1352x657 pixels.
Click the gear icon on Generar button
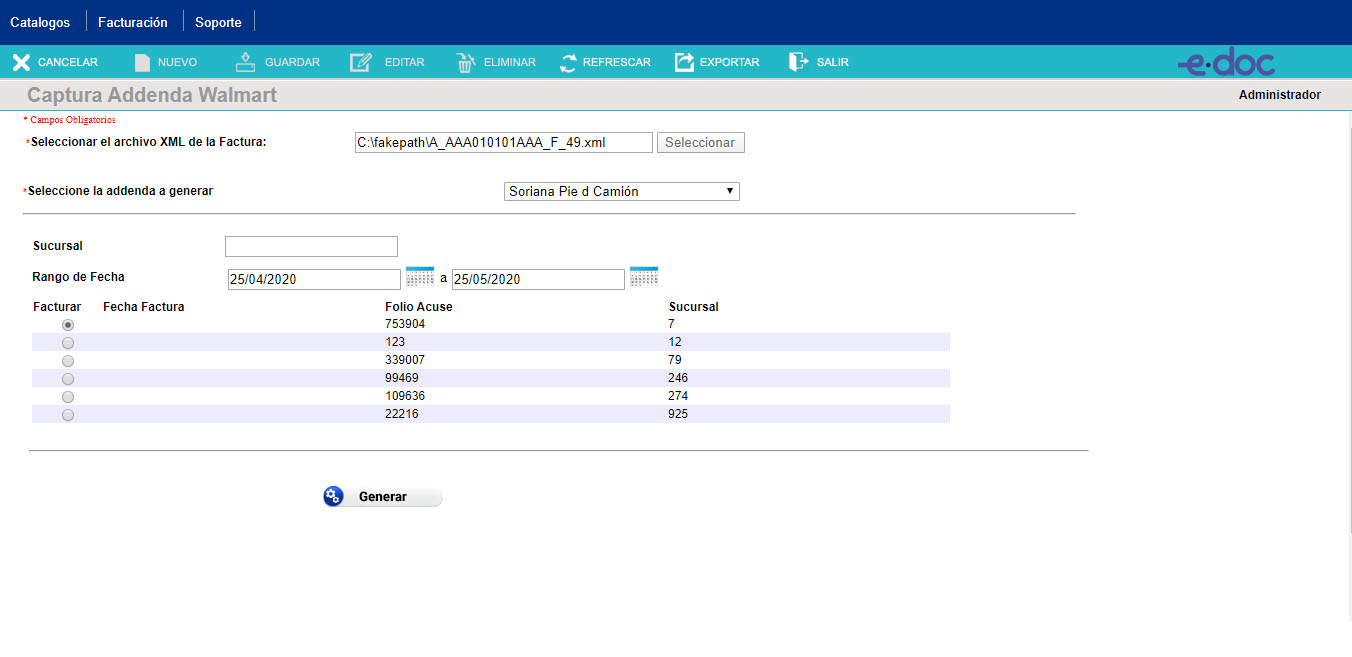tap(334, 496)
